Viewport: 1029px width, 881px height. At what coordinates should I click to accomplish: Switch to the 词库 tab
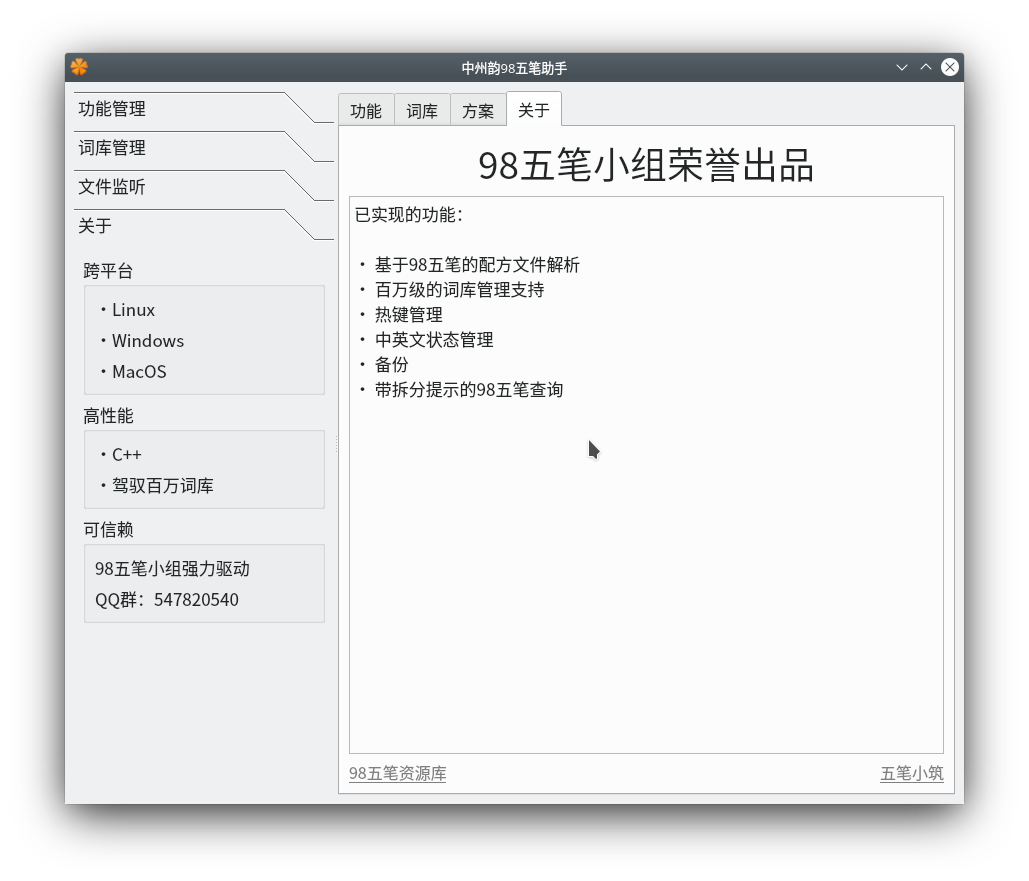pos(422,110)
